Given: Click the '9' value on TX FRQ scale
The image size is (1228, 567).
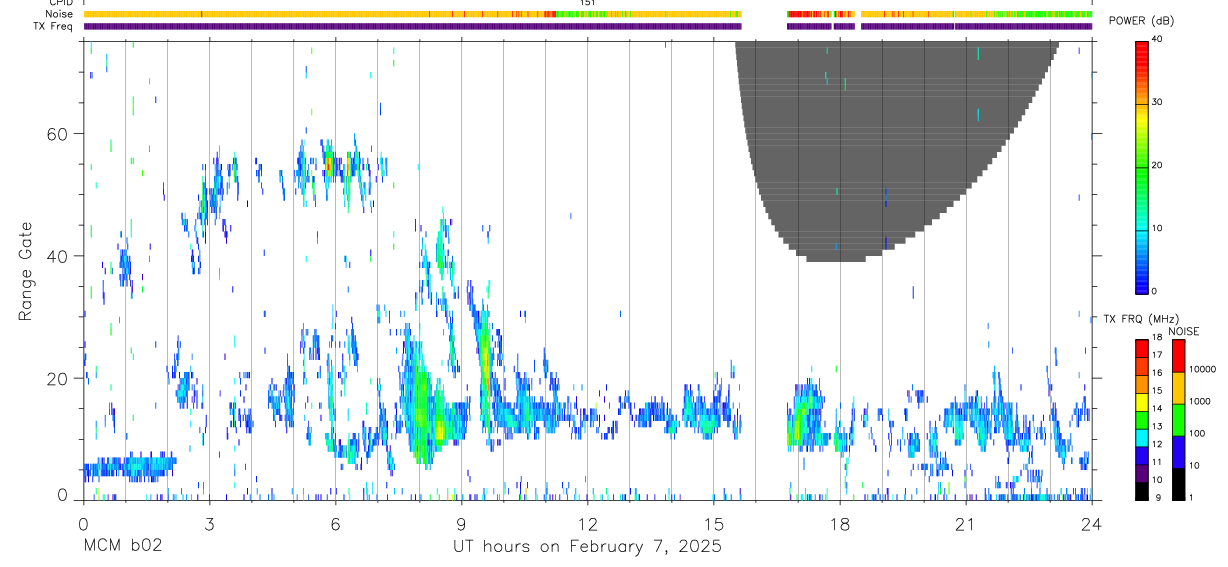Looking at the screenshot, I should coord(1158,498).
